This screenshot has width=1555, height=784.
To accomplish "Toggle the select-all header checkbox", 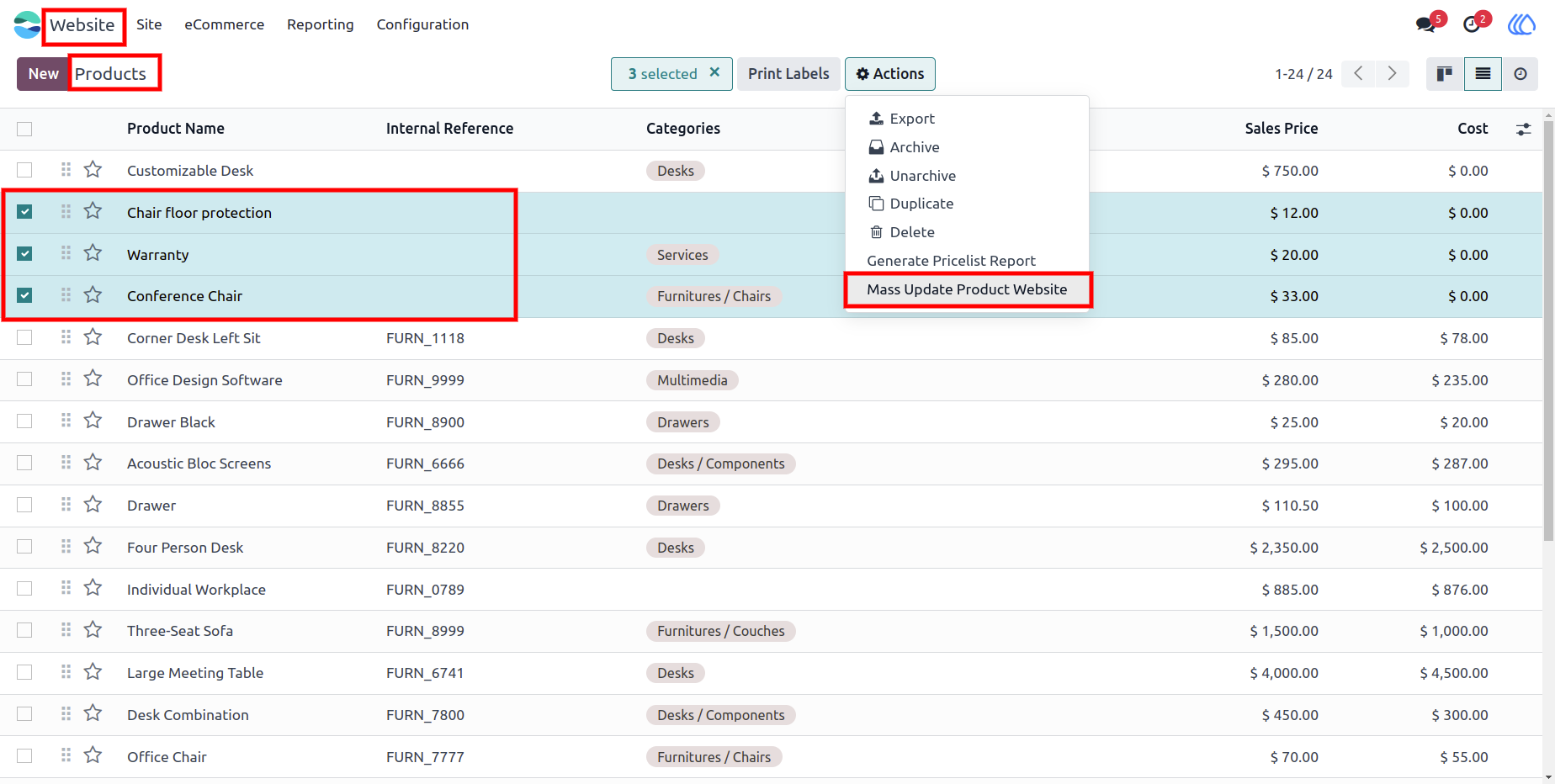I will (x=24, y=129).
